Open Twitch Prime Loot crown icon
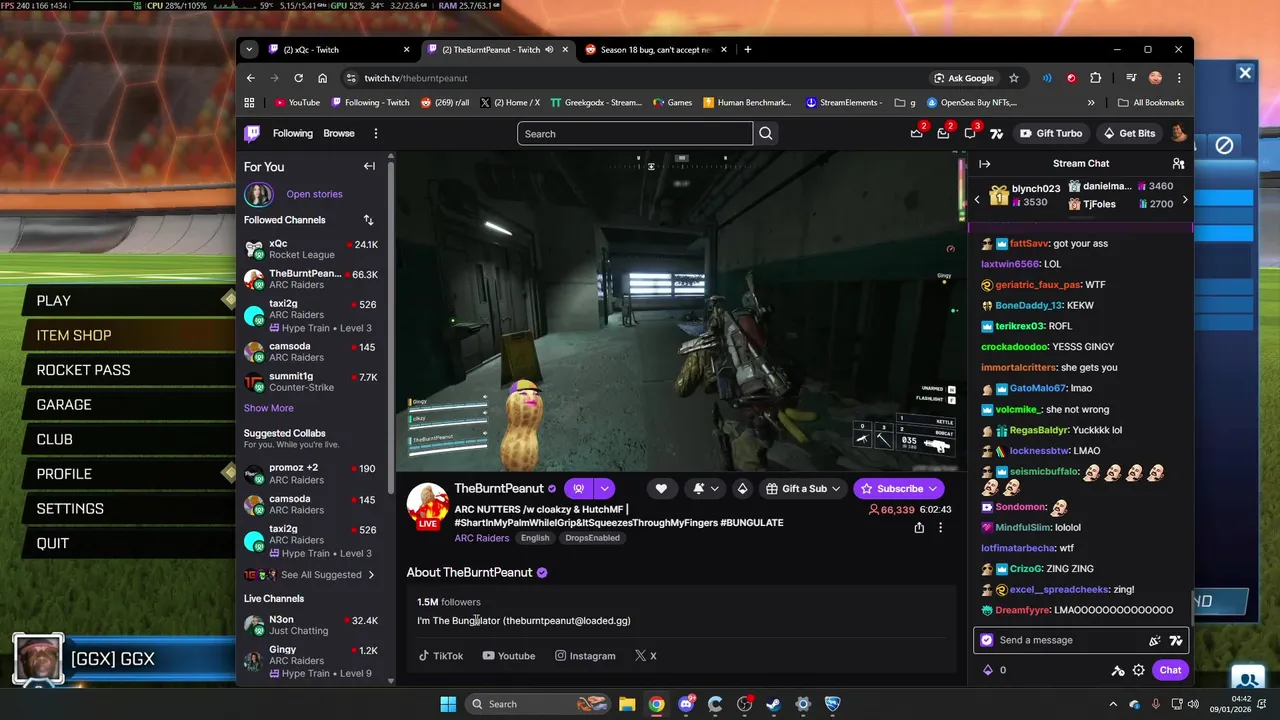This screenshot has width=1280, height=720. 916,134
